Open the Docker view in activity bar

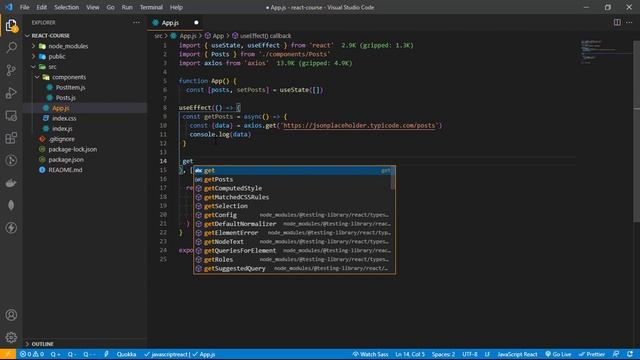[x=11, y=183]
